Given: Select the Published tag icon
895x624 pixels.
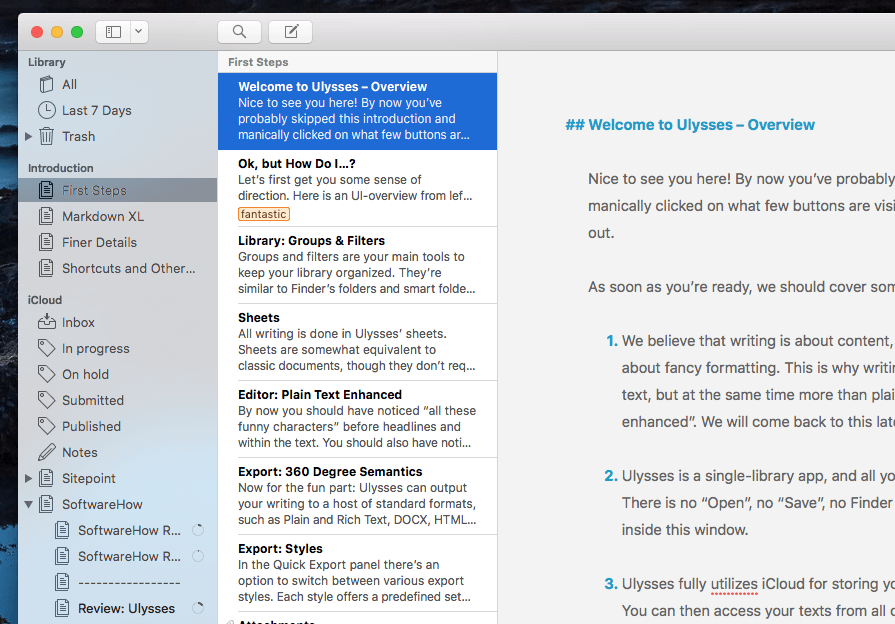Looking at the screenshot, I should (46, 426).
